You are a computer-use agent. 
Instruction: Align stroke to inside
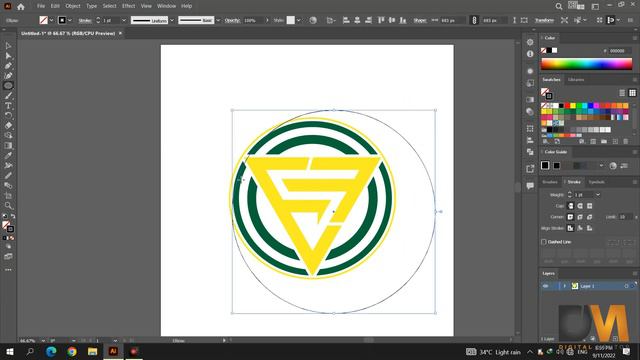[580, 228]
